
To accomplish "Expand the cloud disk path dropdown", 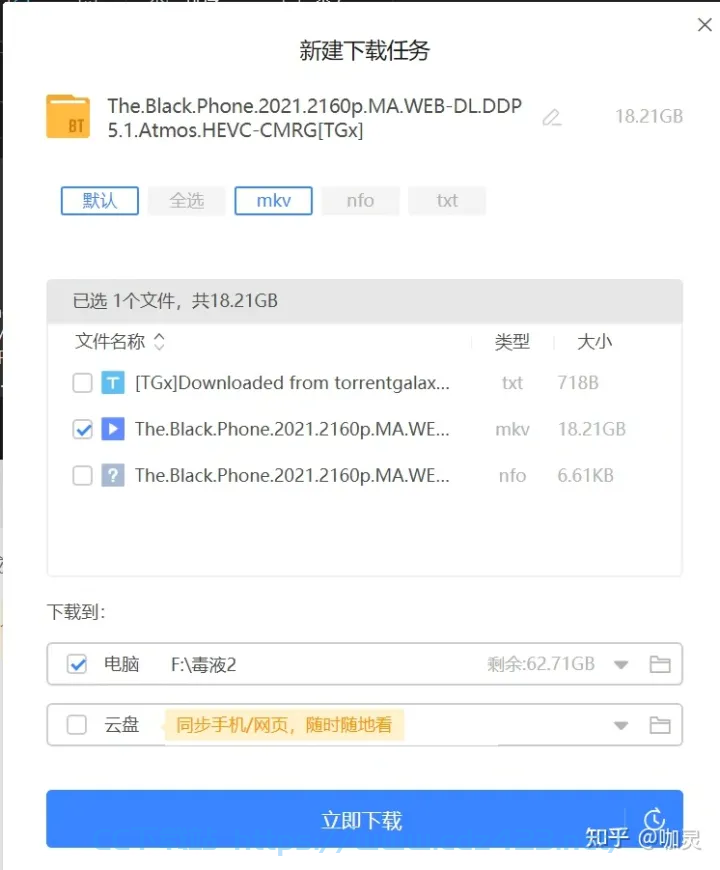I will pyautogui.click(x=621, y=726).
